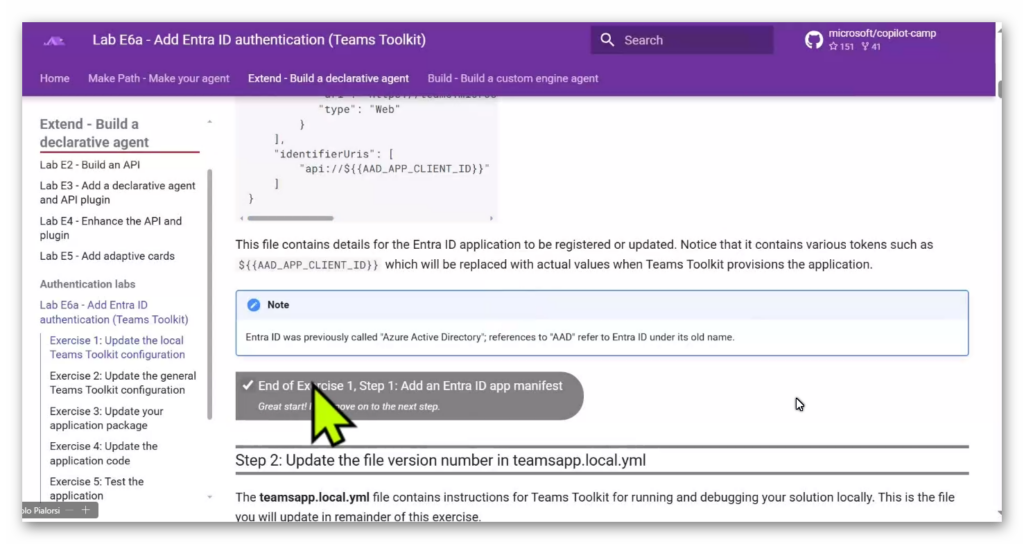The image size is (1024, 544).
Task: Go to Exercise 3: Update your application package
Action: click(x=106, y=418)
